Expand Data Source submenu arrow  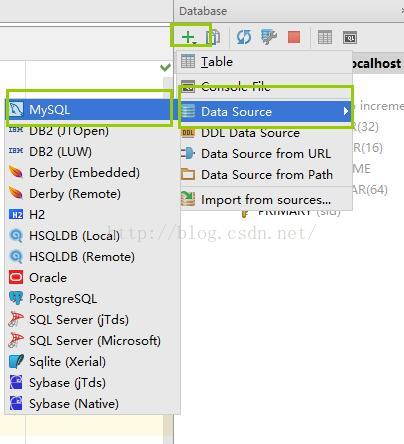346,111
